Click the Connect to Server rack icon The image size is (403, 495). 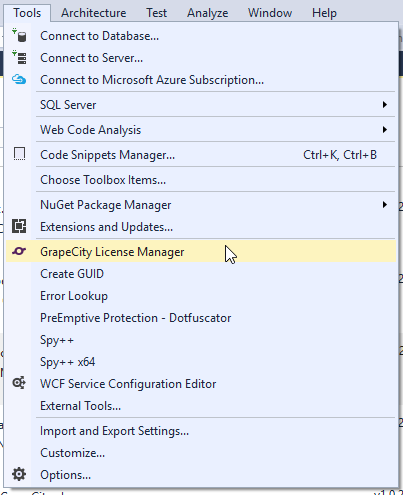(19, 57)
